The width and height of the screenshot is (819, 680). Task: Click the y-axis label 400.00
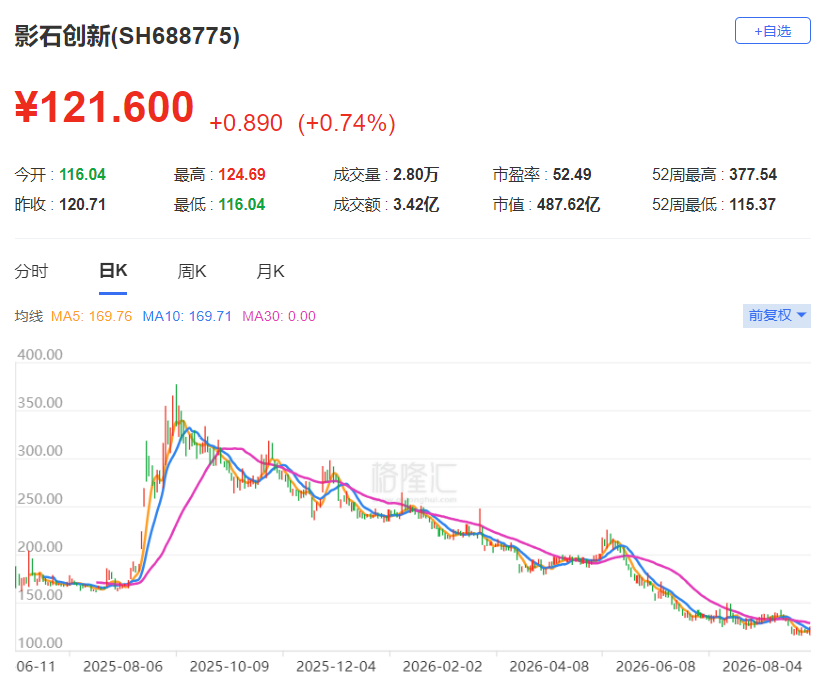click(40, 355)
